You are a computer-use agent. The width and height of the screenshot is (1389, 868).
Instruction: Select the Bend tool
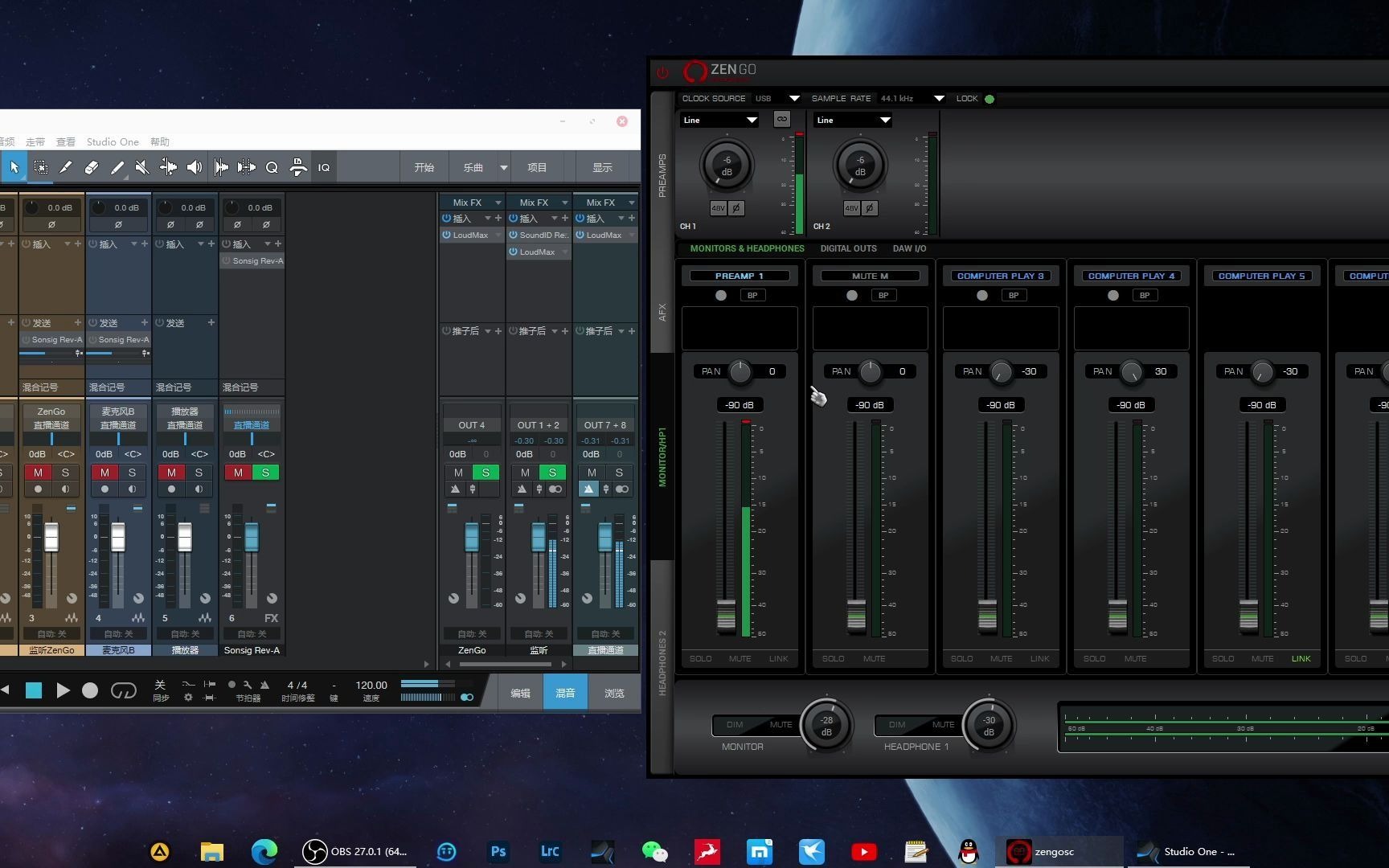(x=168, y=167)
